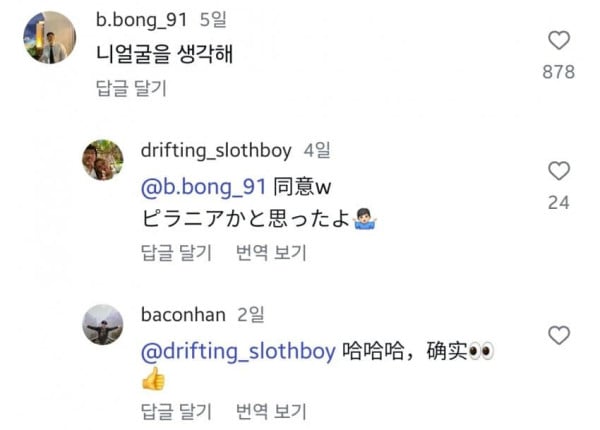View the 878 likes count
The height and width of the screenshot is (430, 600).
click(560, 72)
